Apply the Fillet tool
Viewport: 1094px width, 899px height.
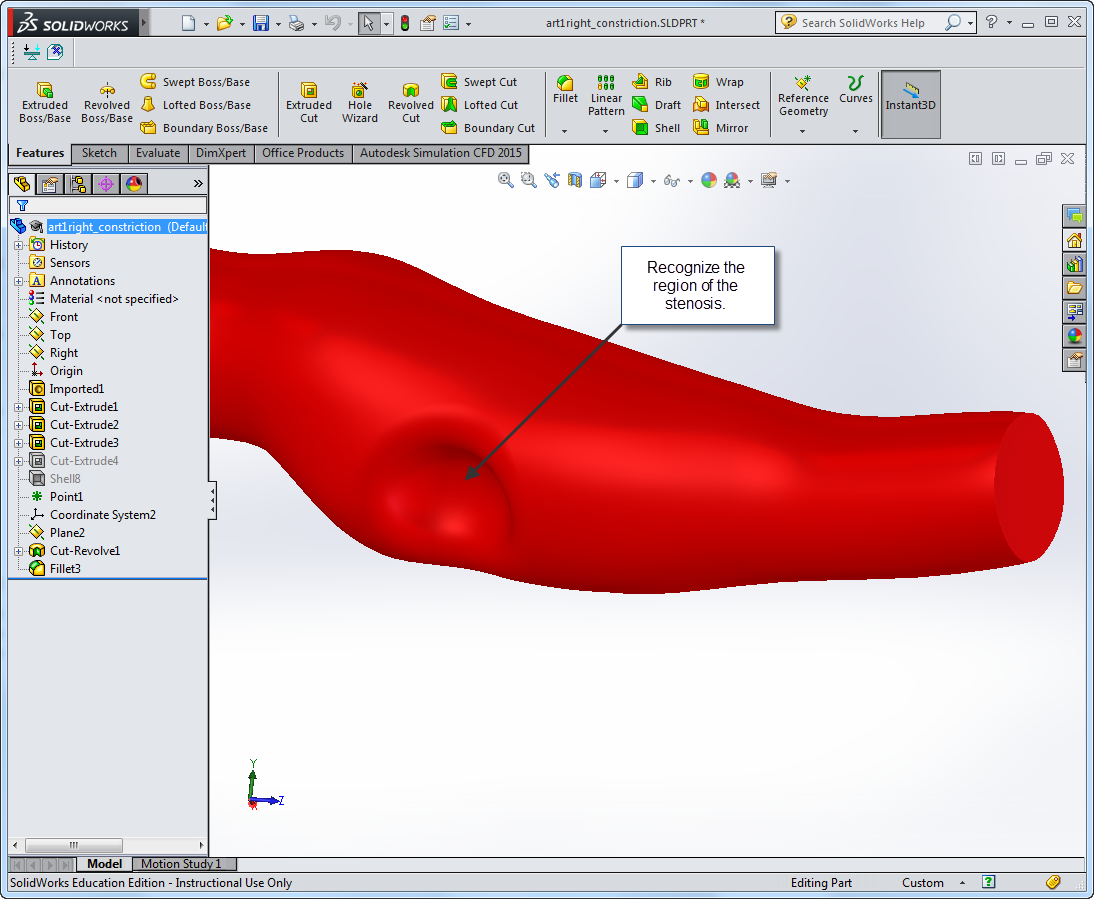click(x=565, y=90)
